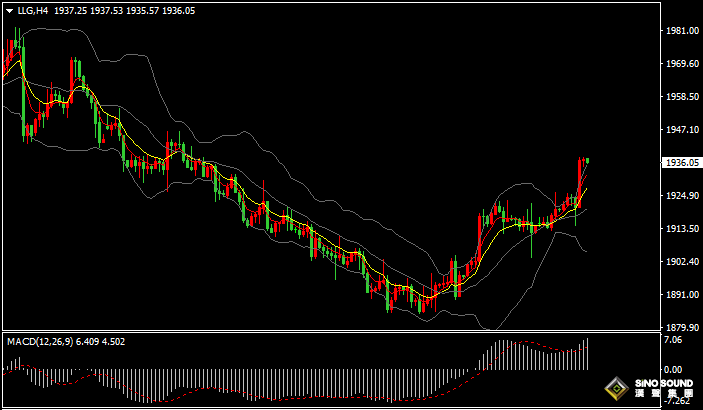Click the SINO SOUND watermark text
Image resolution: width=703 pixels, height=410 pixels.
[660, 384]
